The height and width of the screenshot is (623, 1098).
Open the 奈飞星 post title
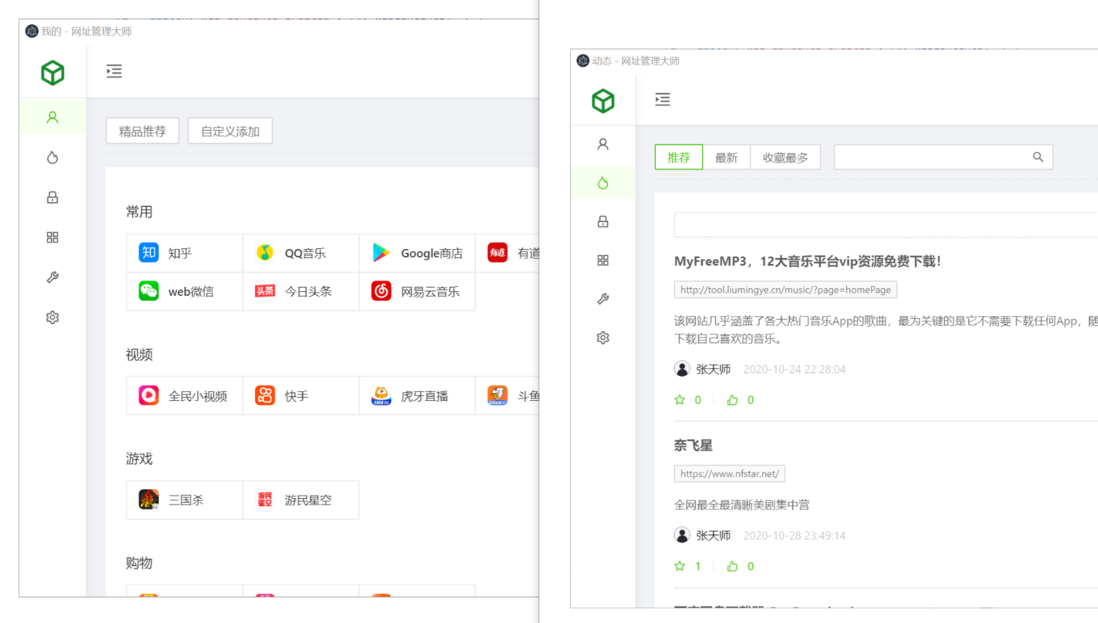(693, 445)
